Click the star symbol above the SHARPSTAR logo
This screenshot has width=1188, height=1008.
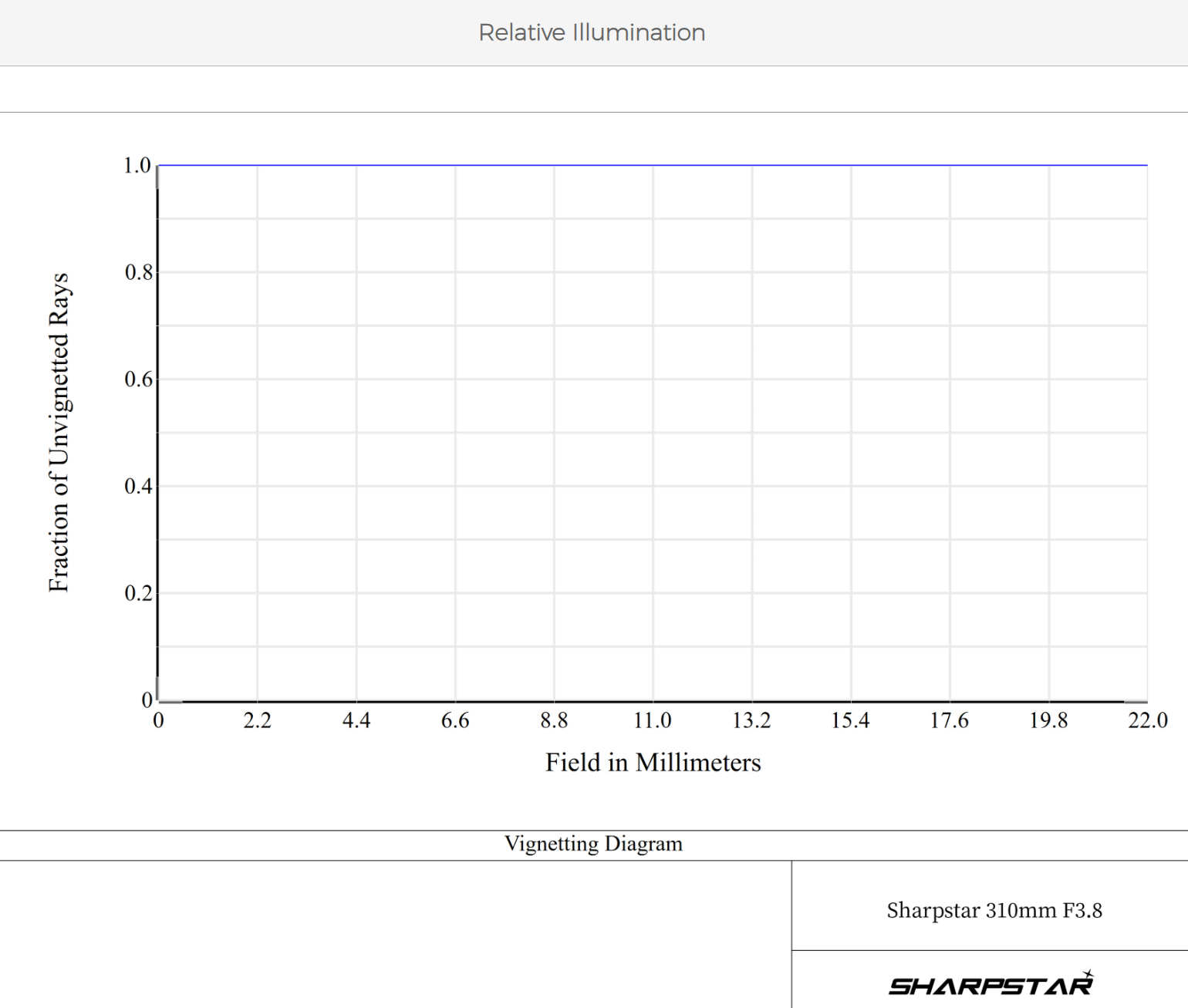click(x=1088, y=975)
